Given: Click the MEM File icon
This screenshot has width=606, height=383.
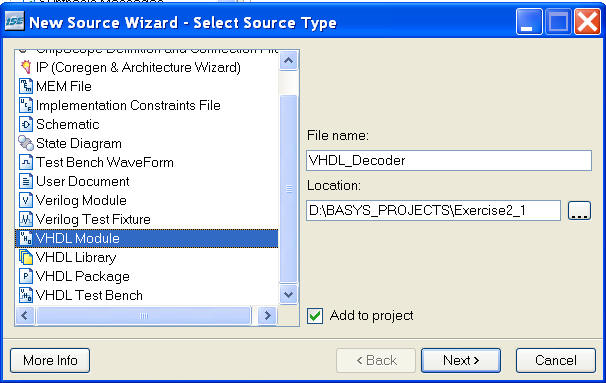Looking at the screenshot, I should tap(26, 86).
